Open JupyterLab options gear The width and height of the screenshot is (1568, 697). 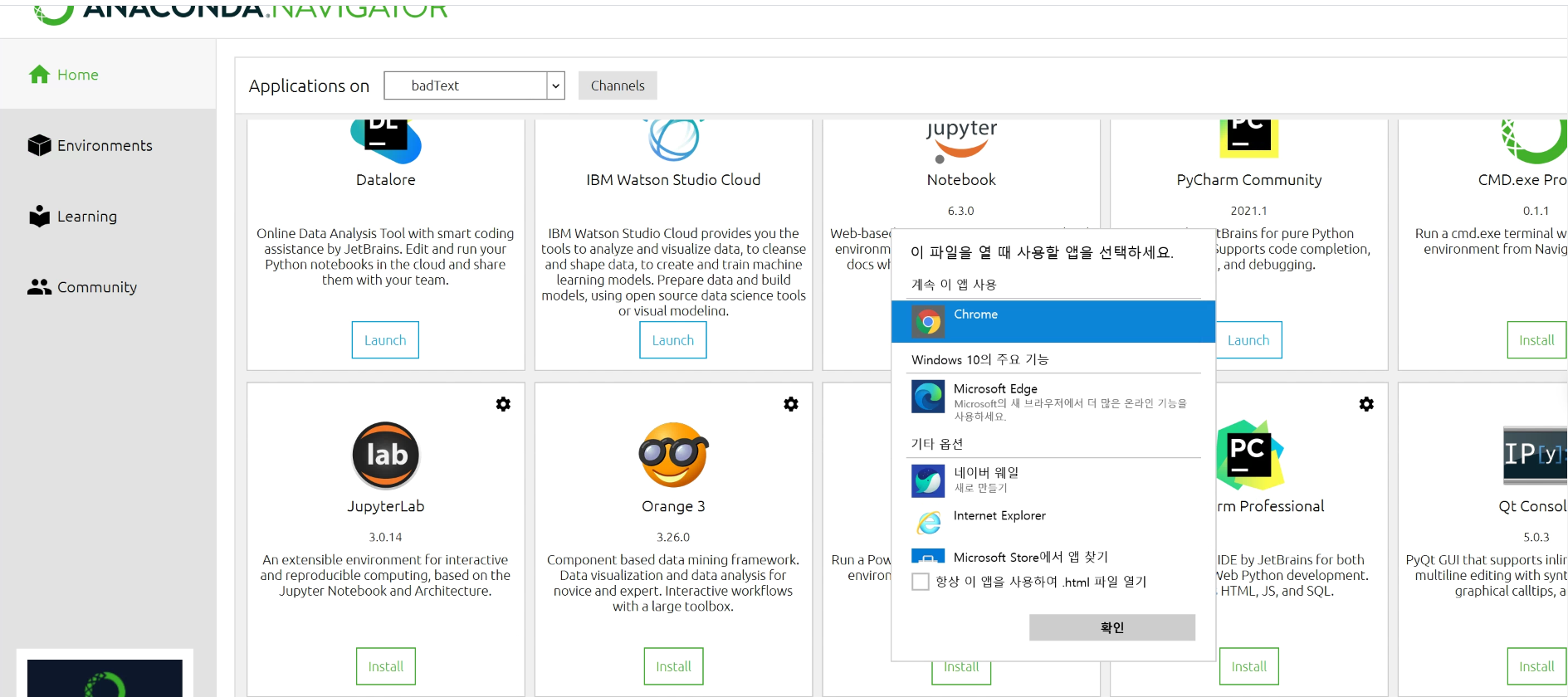point(503,404)
